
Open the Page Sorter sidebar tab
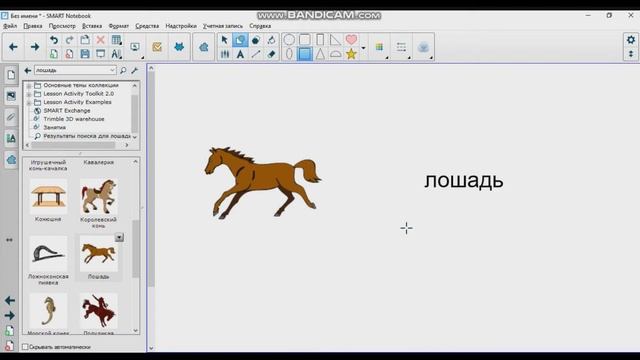(x=11, y=75)
